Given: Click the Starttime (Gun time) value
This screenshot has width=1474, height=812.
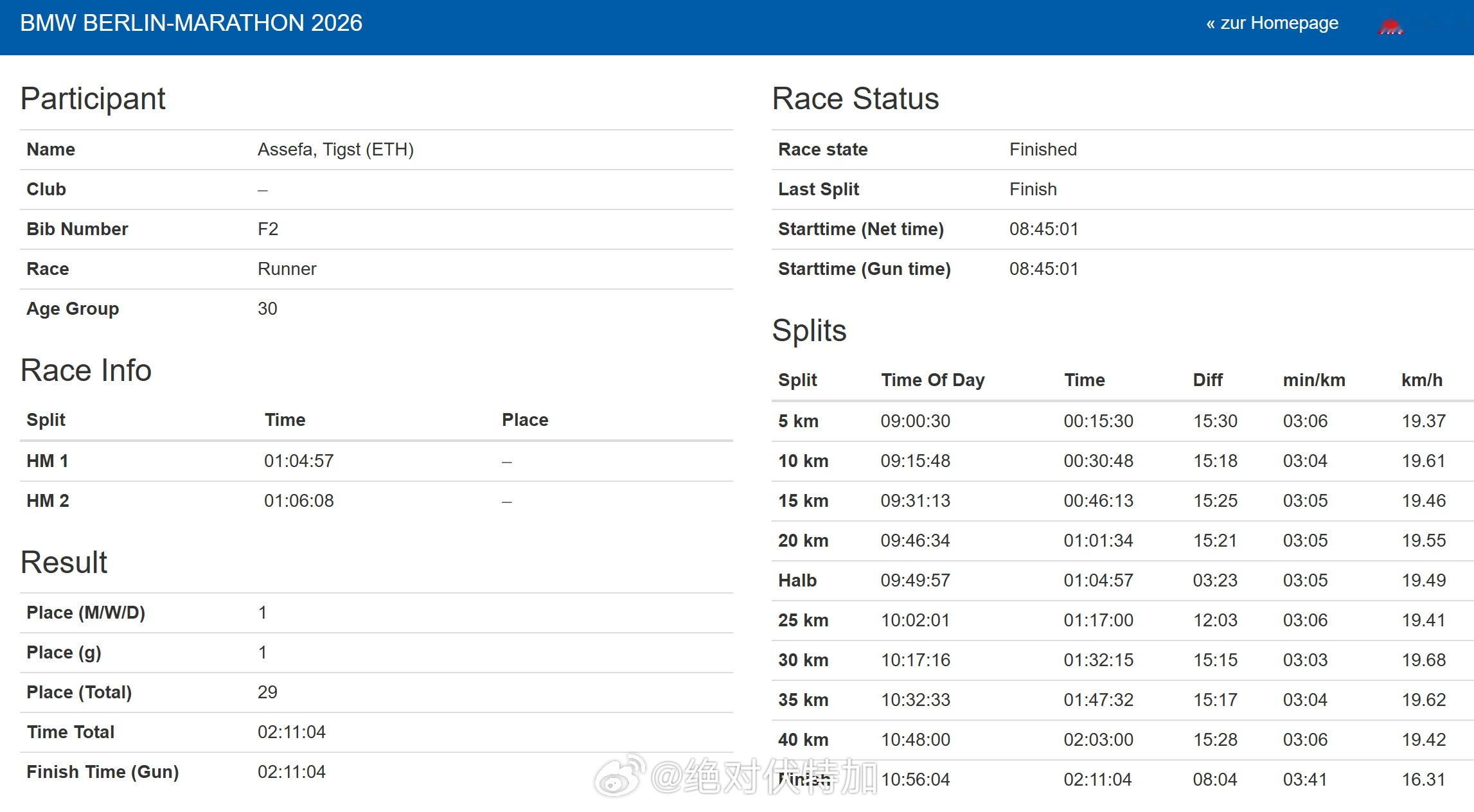Looking at the screenshot, I should pyautogui.click(x=1043, y=269).
